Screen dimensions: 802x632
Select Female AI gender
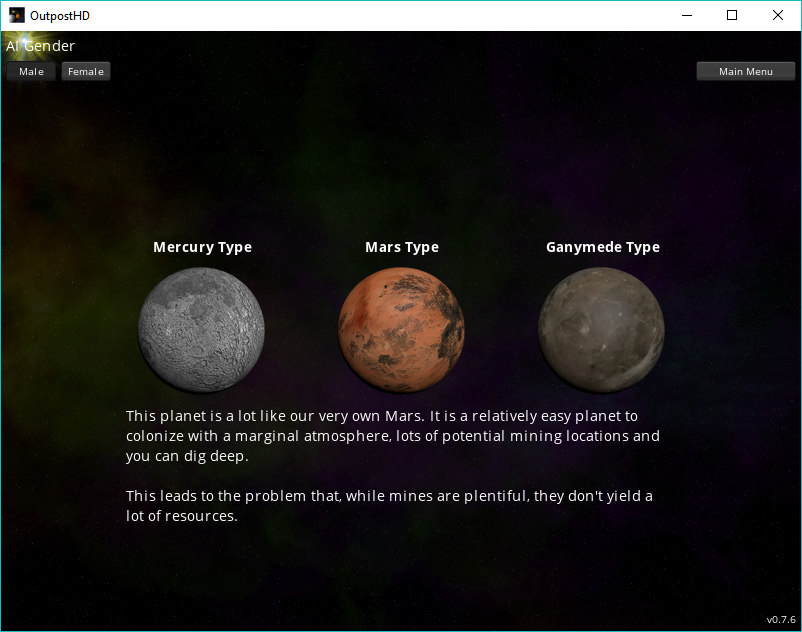click(x=86, y=72)
